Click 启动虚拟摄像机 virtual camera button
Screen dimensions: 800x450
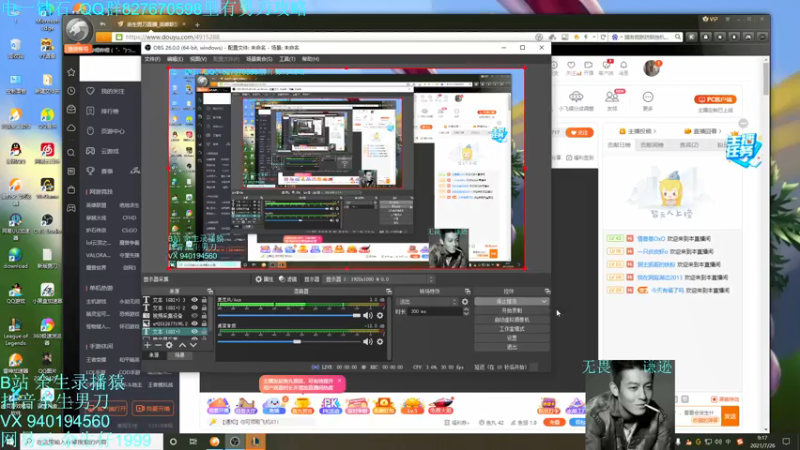(x=512, y=319)
